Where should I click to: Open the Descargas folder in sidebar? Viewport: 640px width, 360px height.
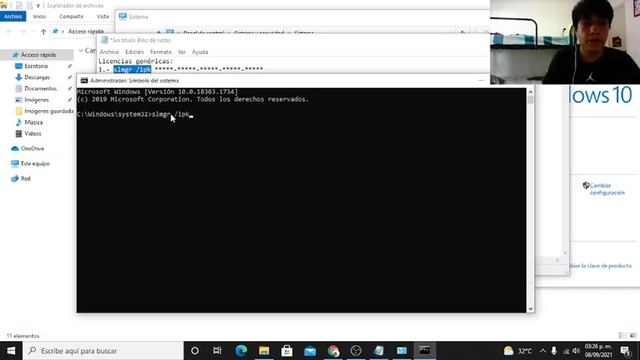(x=37, y=77)
